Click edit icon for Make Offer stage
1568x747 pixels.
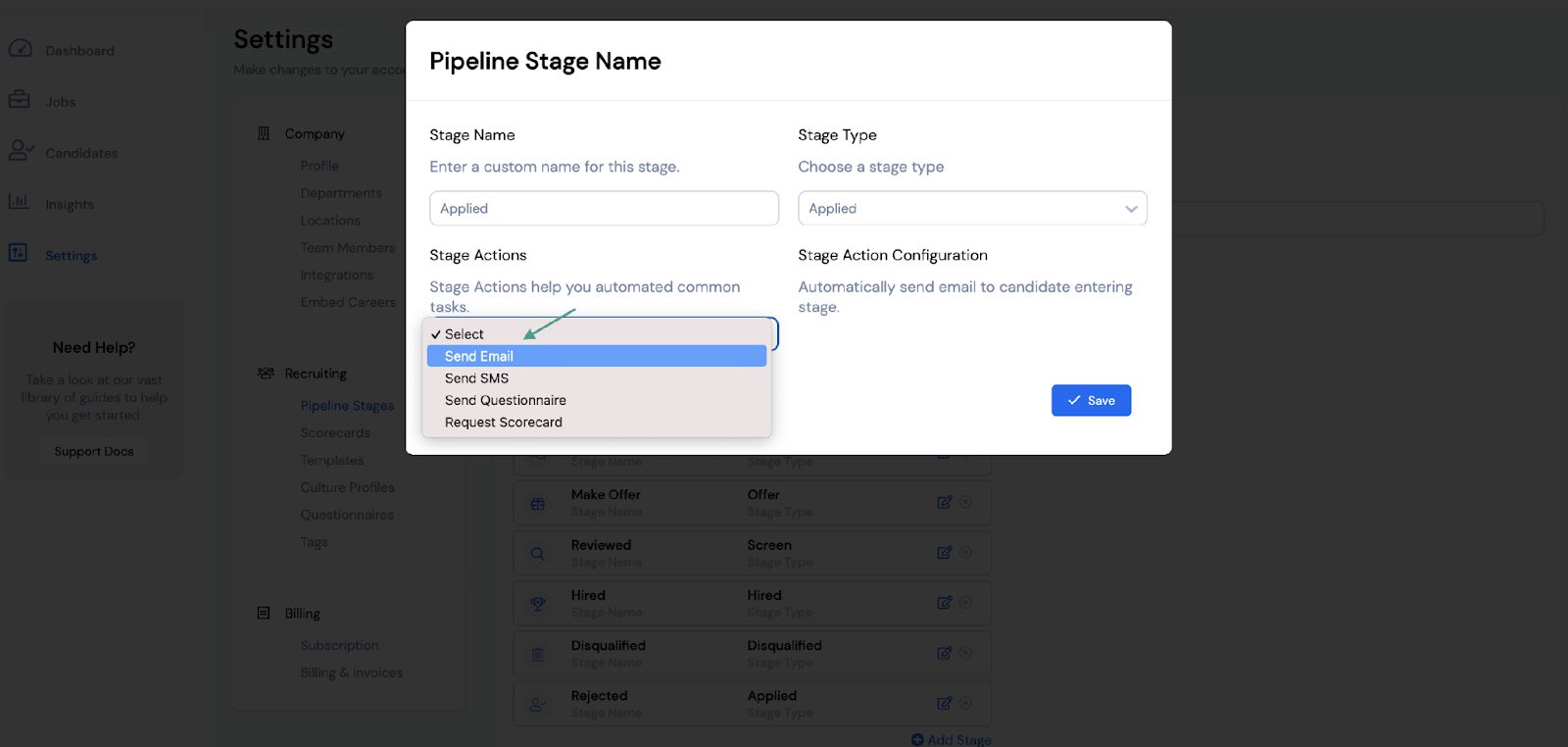tap(944, 502)
